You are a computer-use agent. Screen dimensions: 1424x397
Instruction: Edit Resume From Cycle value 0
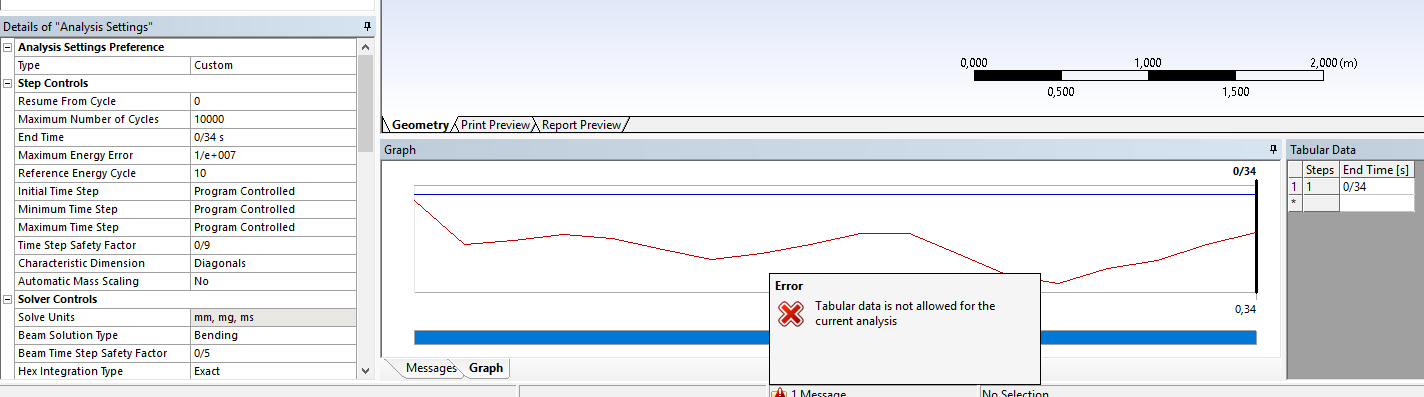(x=273, y=101)
